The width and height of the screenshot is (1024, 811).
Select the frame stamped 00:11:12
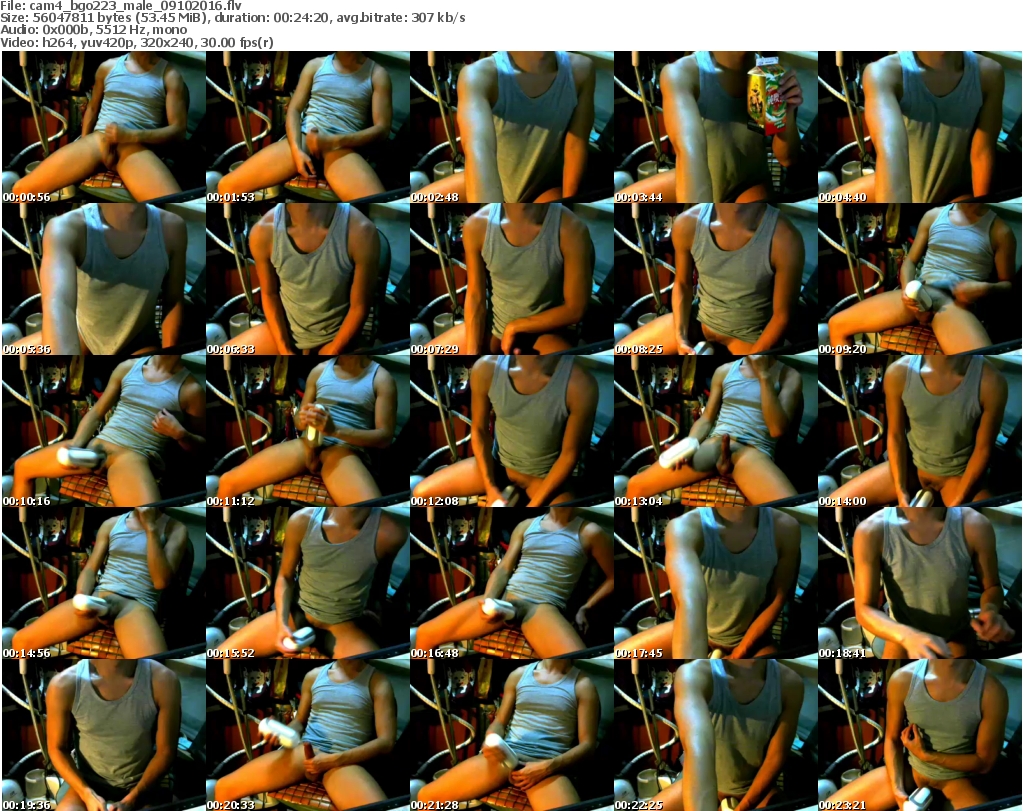[308, 432]
